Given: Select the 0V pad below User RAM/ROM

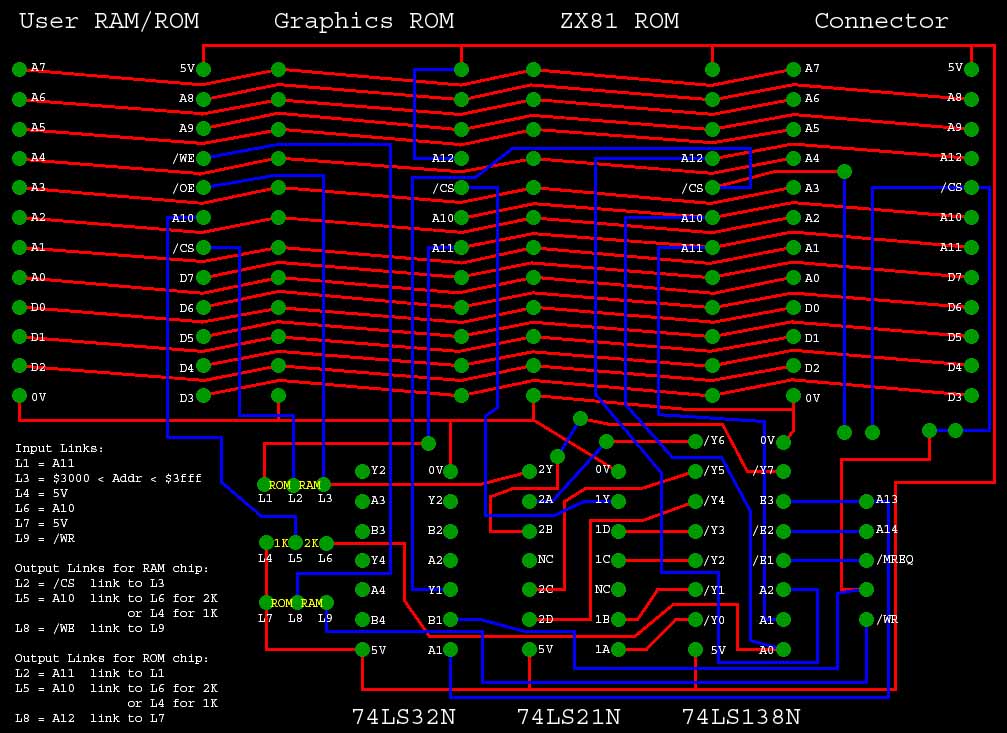Looking at the screenshot, I should 18,394.
